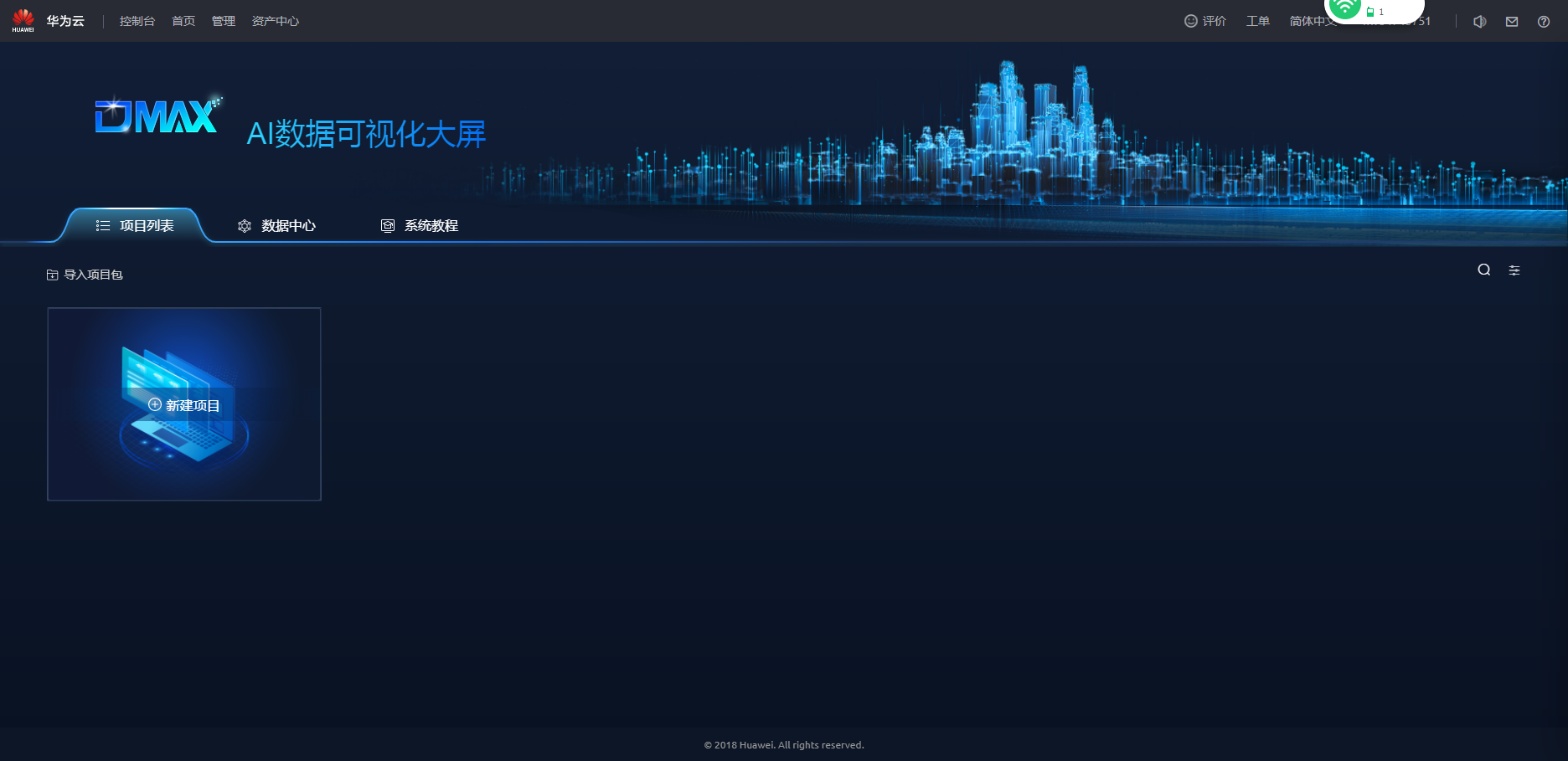Screen dimensions: 1568x761
Task: Go to 首页 in the top navigation
Action: (183, 21)
